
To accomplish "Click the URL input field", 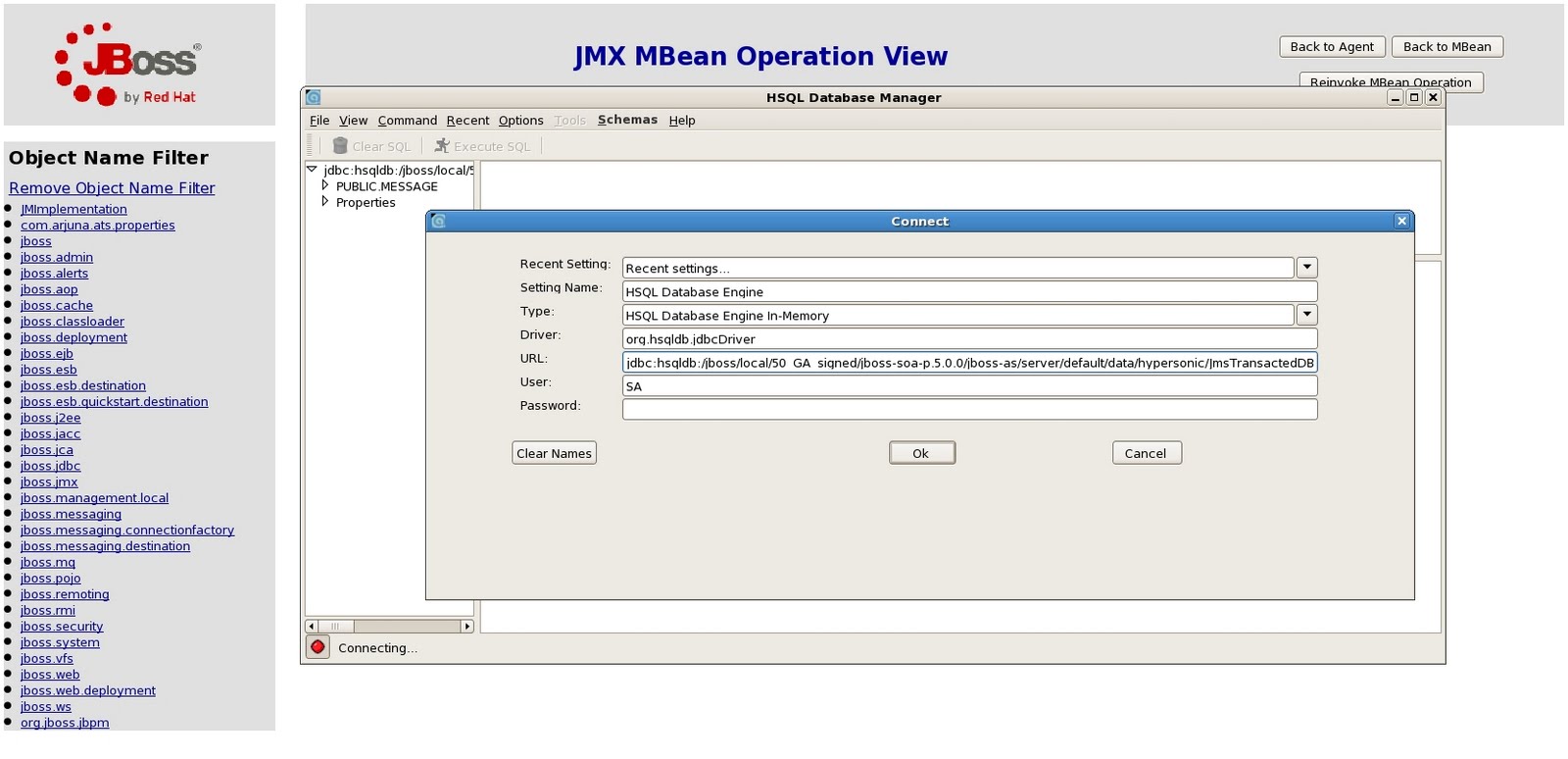I will (x=969, y=362).
